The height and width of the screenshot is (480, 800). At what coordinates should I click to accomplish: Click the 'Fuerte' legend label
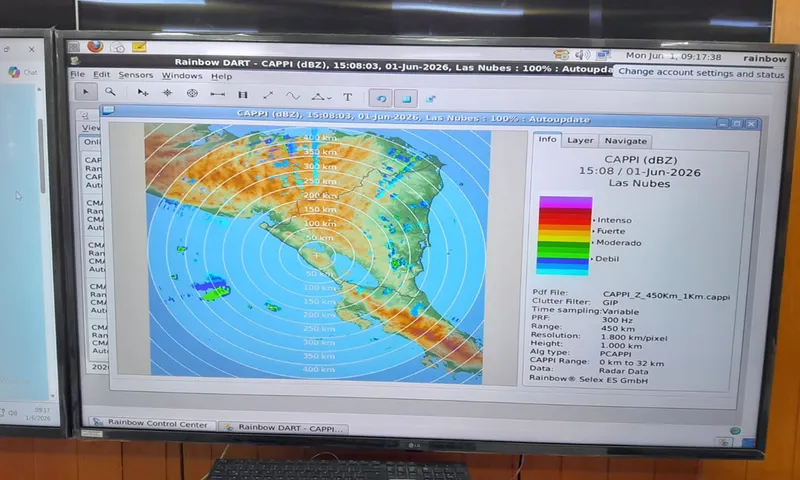click(611, 231)
